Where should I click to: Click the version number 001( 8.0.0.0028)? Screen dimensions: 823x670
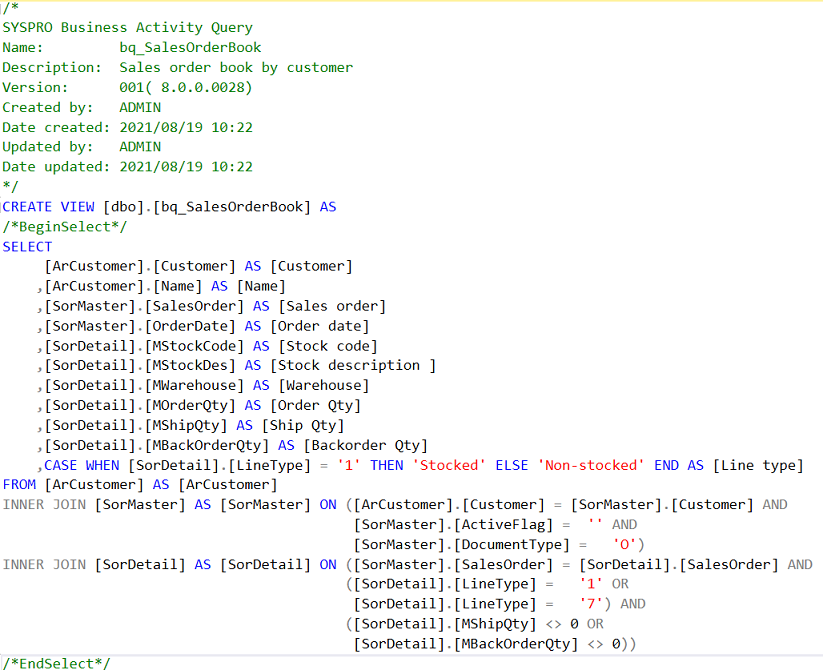tap(186, 87)
